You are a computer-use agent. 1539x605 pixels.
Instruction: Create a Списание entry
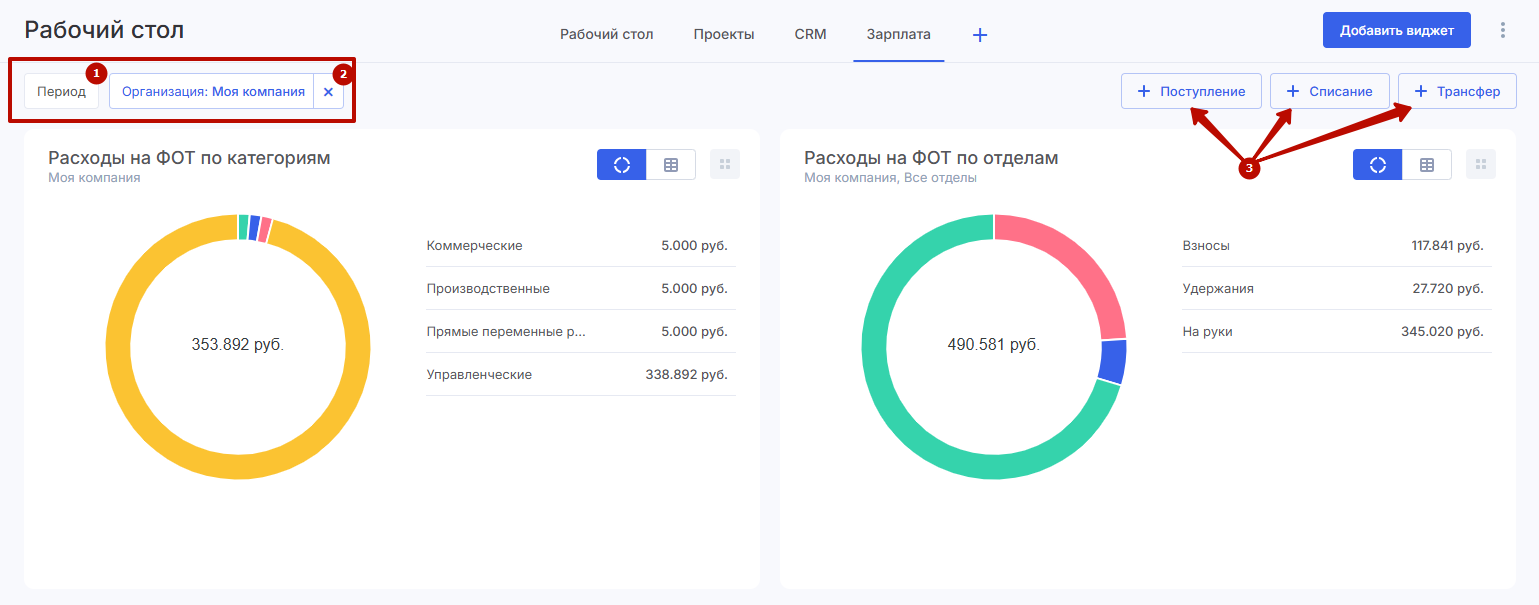pyautogui.click(x=1329, y=91)
